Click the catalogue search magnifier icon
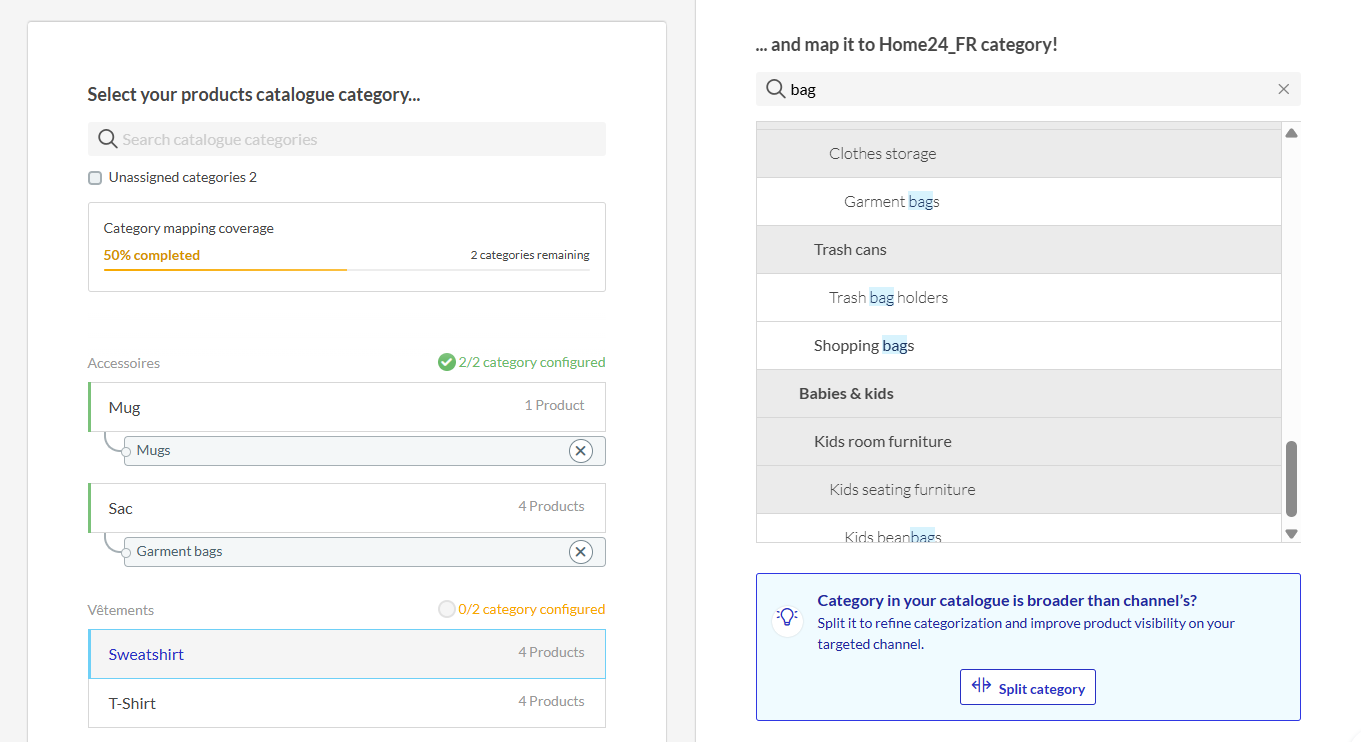 tap(108, 139)
